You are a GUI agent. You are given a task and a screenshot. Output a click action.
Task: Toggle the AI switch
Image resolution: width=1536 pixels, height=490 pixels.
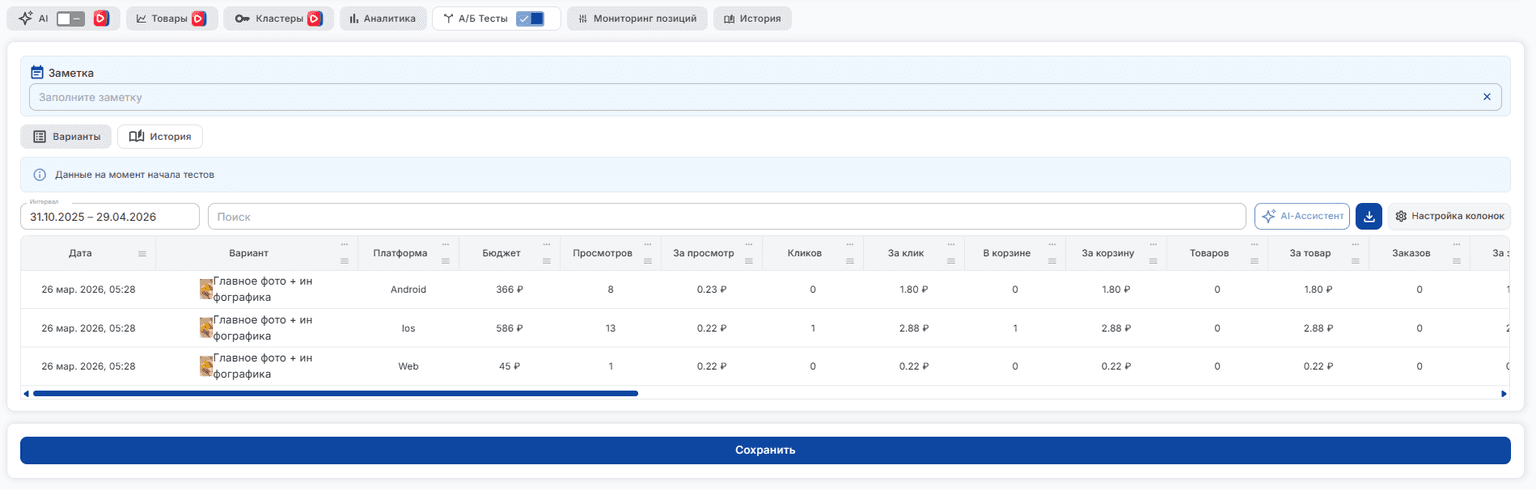click(x=70, y=18)
